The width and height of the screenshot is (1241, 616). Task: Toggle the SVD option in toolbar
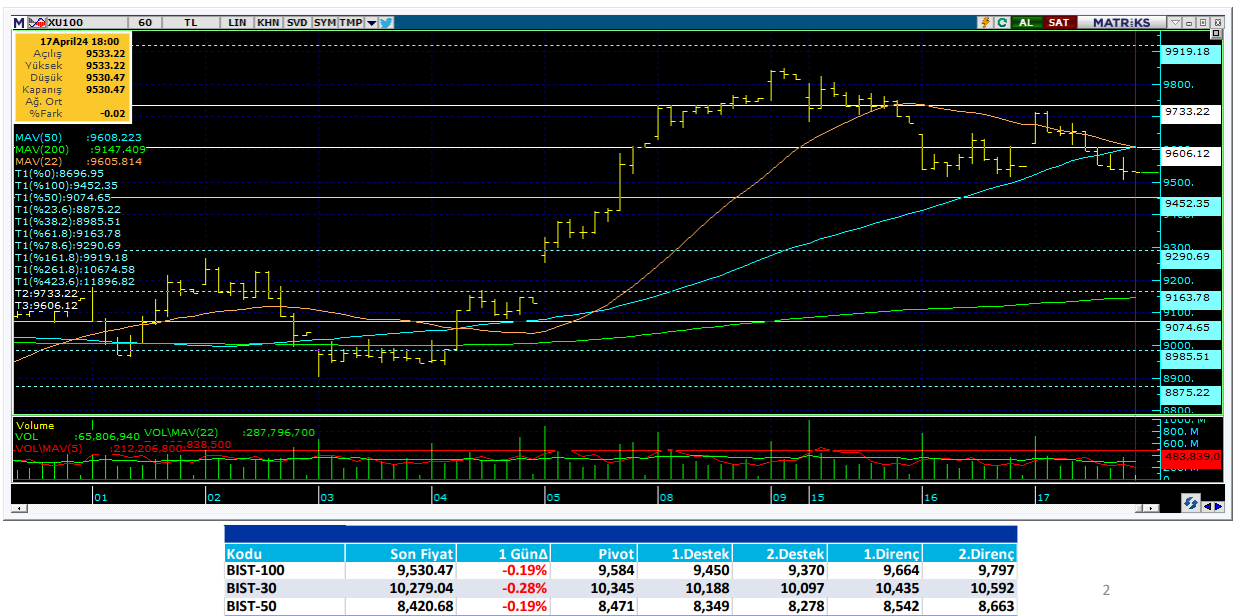point(297,22)
